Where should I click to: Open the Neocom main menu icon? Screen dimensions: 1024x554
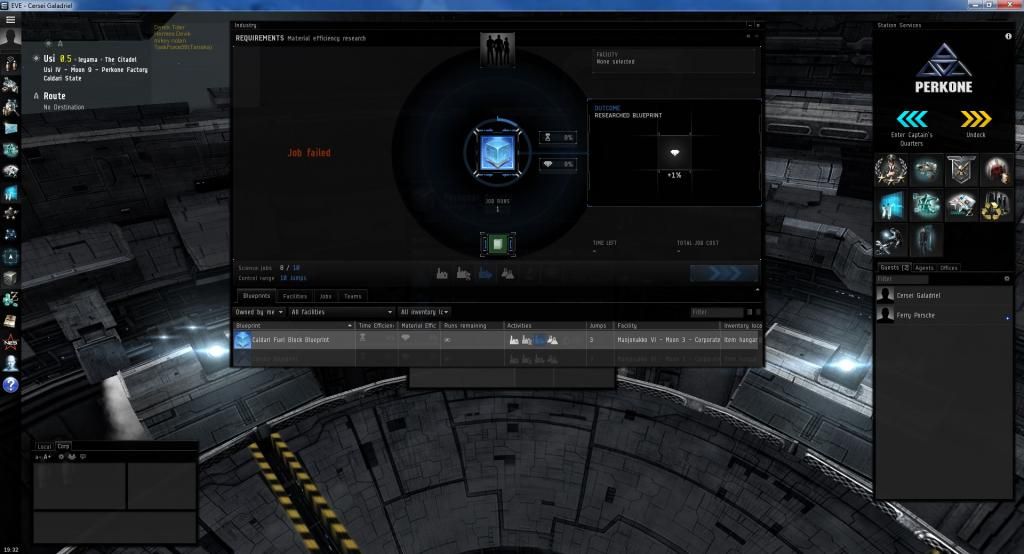(x=10, y=20)
